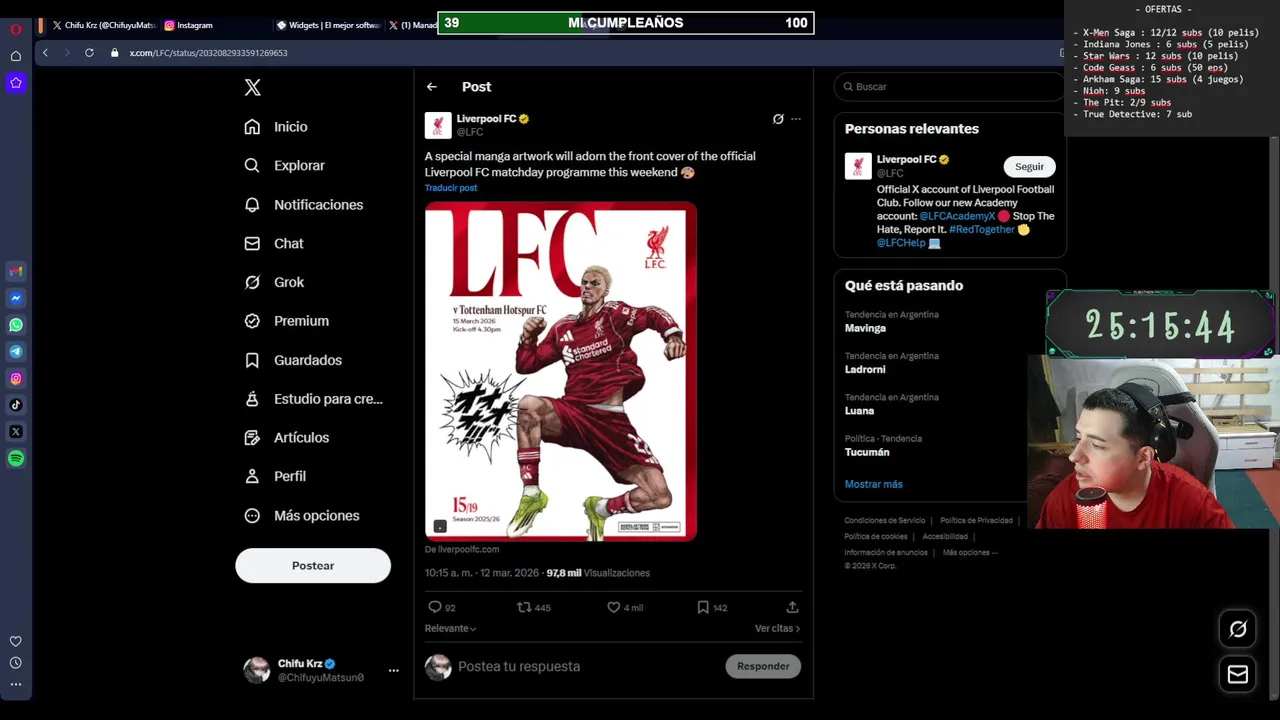
Task: Click the floating Grok button
Action: (1238, 629)
